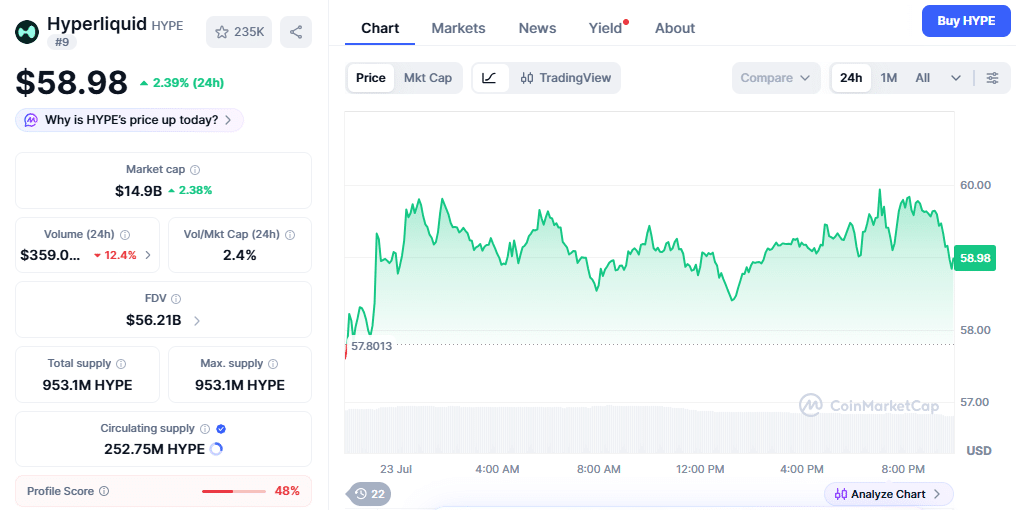Viewport: 1016px width, 510px height.
Task: Click the 60.00 price axis label
Action: pos(975,185)
